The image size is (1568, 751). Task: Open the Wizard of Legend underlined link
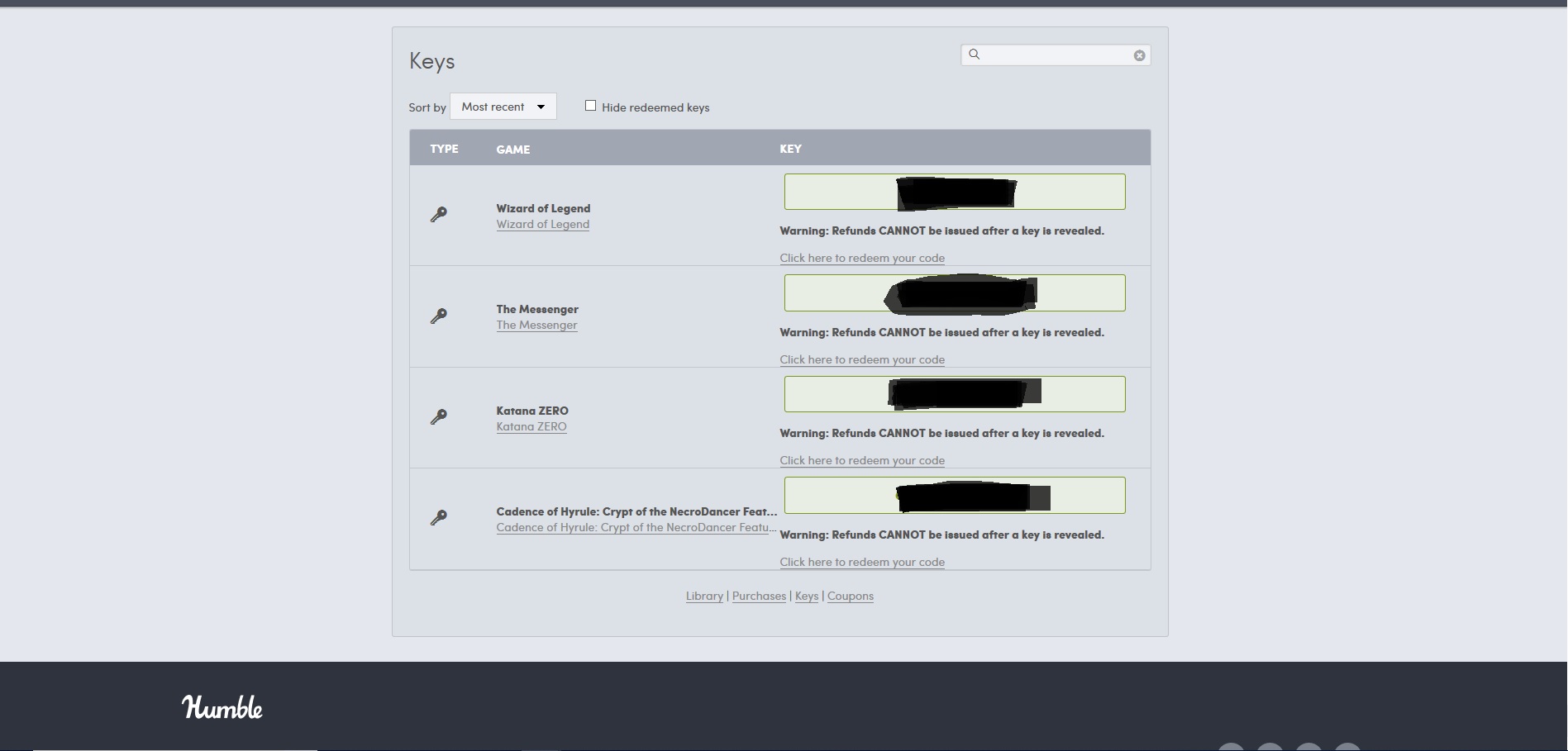543,225
